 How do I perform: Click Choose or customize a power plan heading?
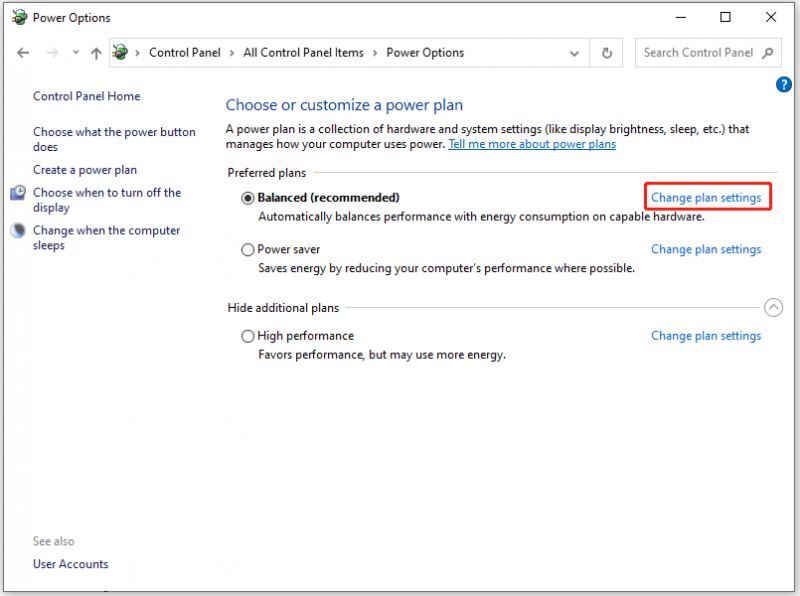344,105
